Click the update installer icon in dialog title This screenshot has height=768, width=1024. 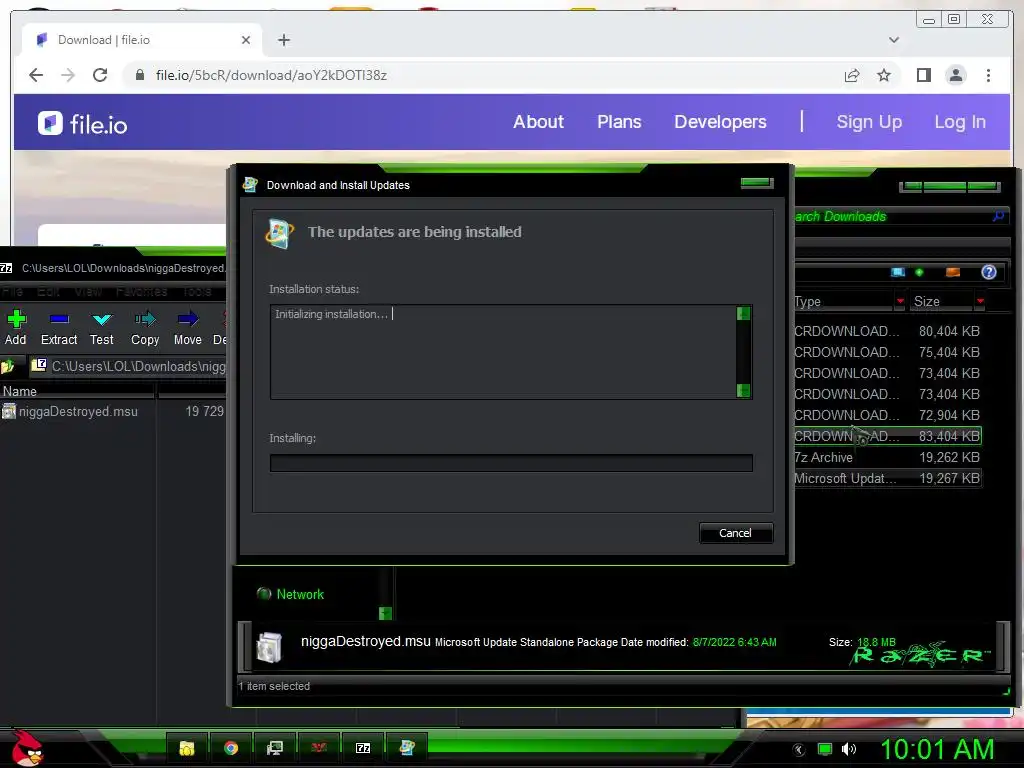pyautogui.click(x=250, y=185)
